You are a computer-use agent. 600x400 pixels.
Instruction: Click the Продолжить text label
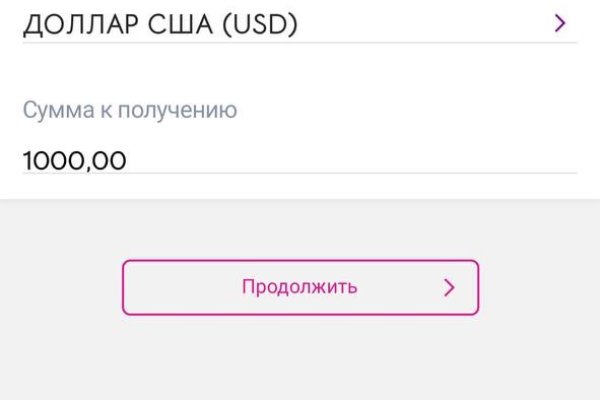coord(300,288)
